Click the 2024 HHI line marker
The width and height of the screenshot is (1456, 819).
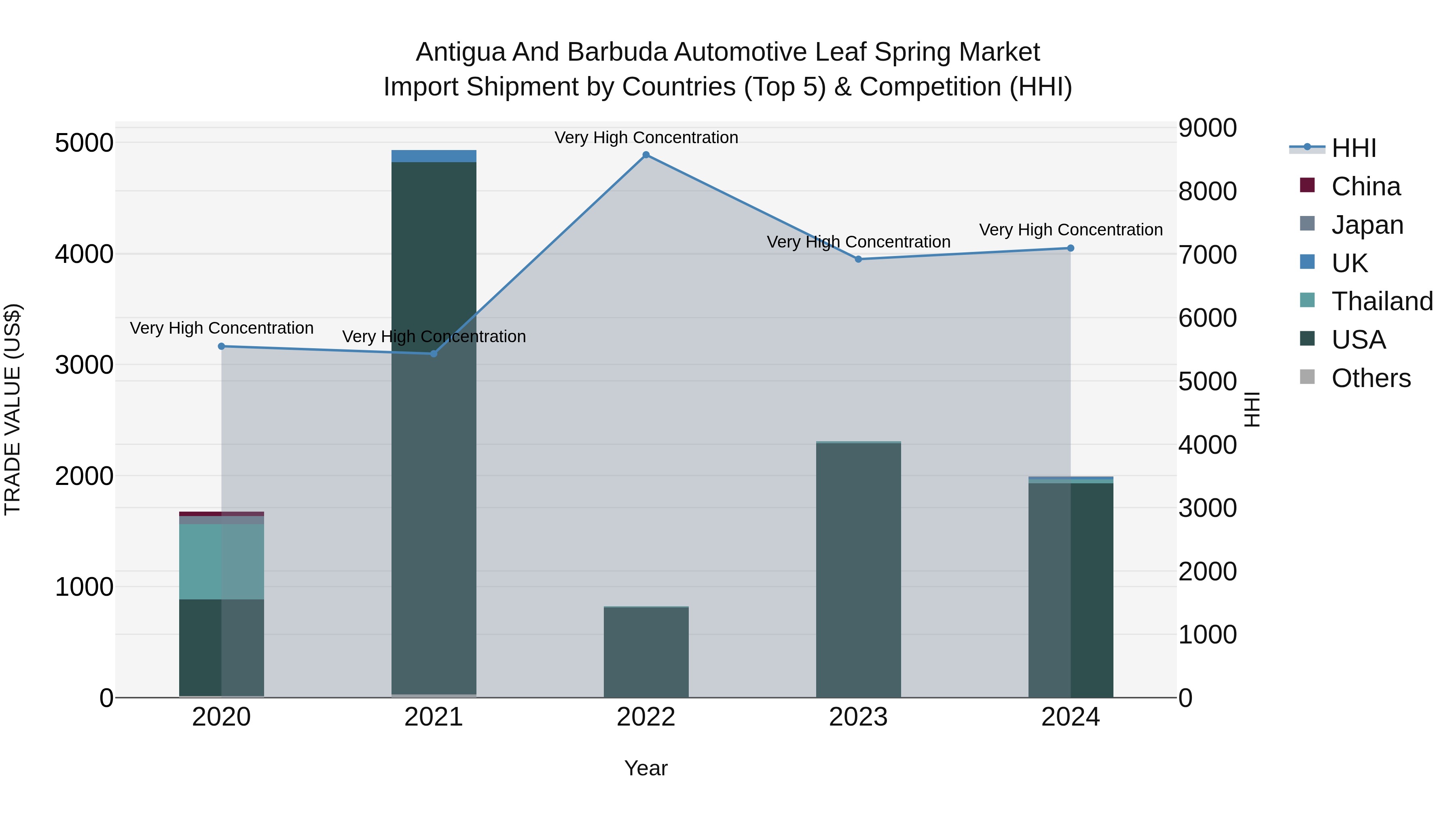(x=1071, y=248)
